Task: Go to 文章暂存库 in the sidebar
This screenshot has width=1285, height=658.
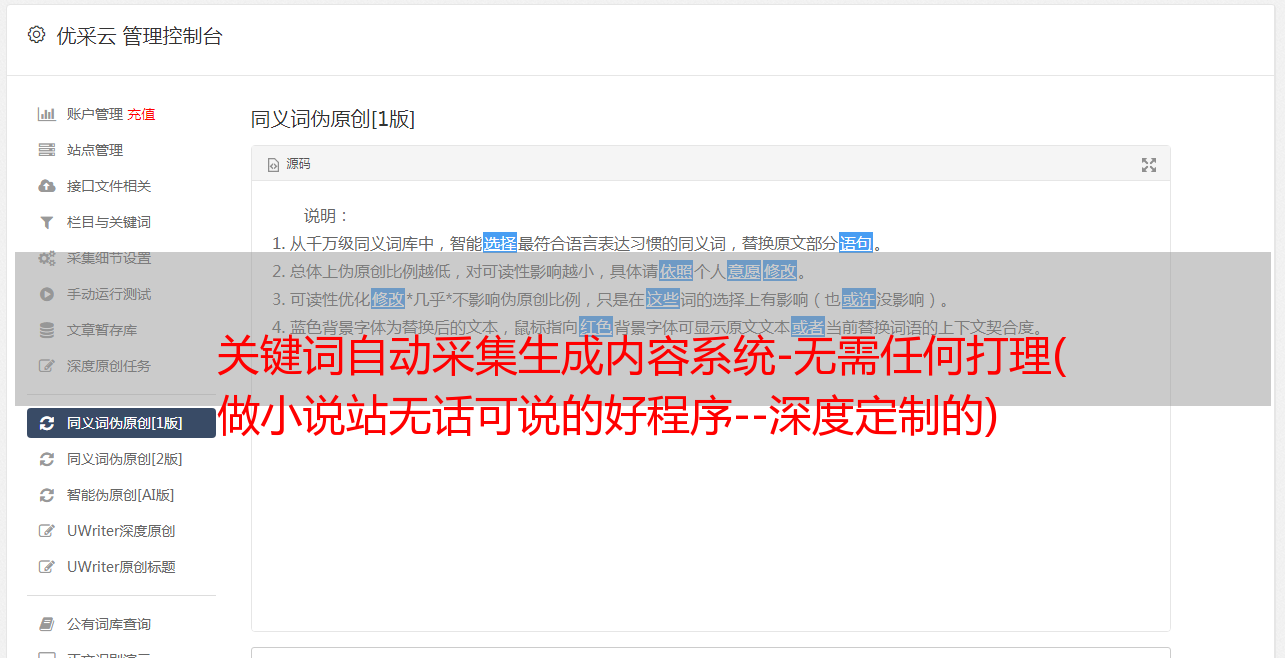Action: pyautogui.click(x=121, y=330)
